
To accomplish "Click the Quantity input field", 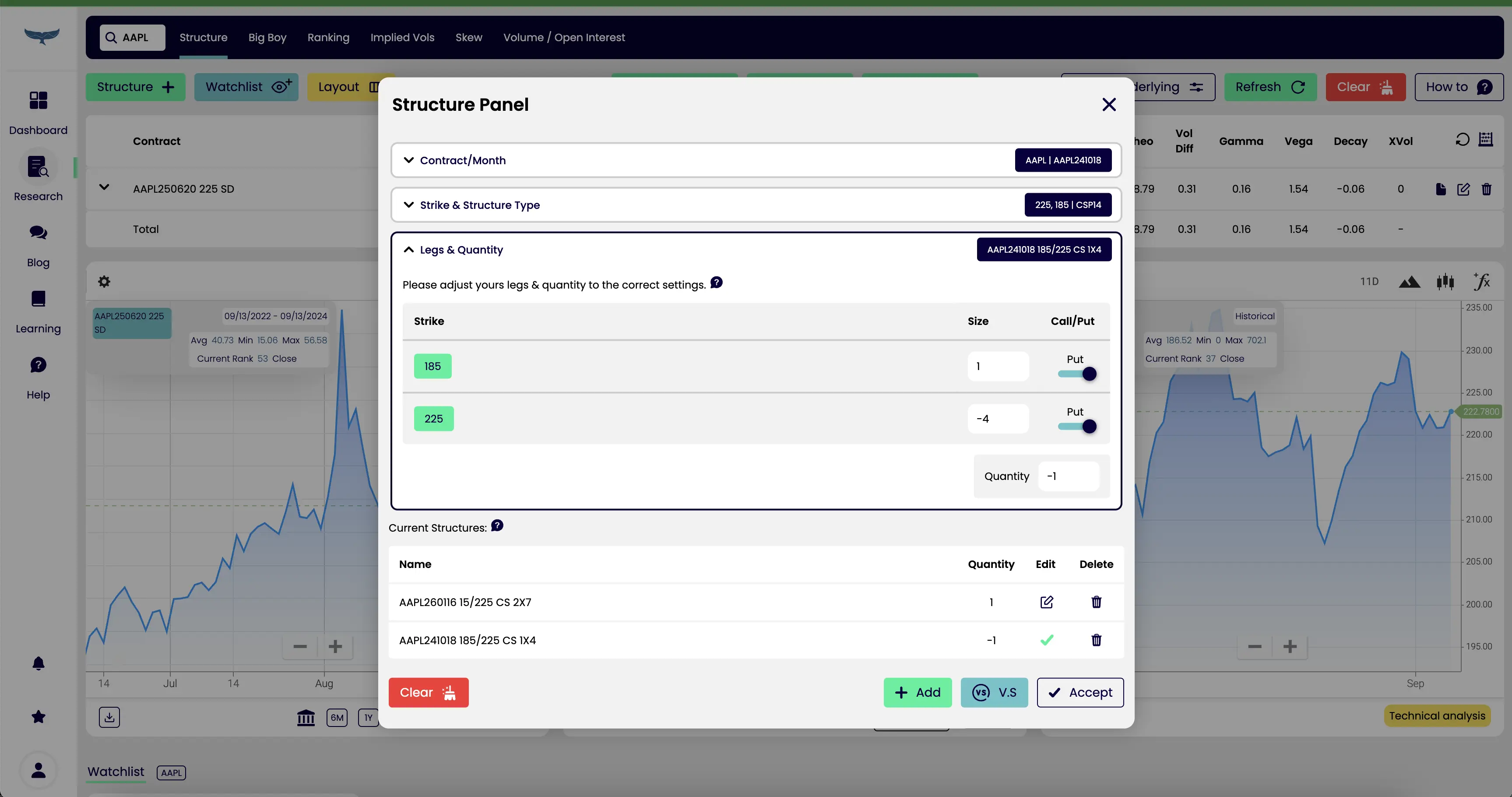I will (1068, 476).
